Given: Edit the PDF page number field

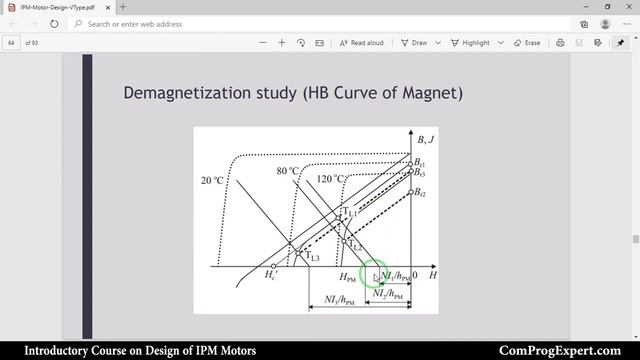Looking at the screenshot, I should [11, 43].
